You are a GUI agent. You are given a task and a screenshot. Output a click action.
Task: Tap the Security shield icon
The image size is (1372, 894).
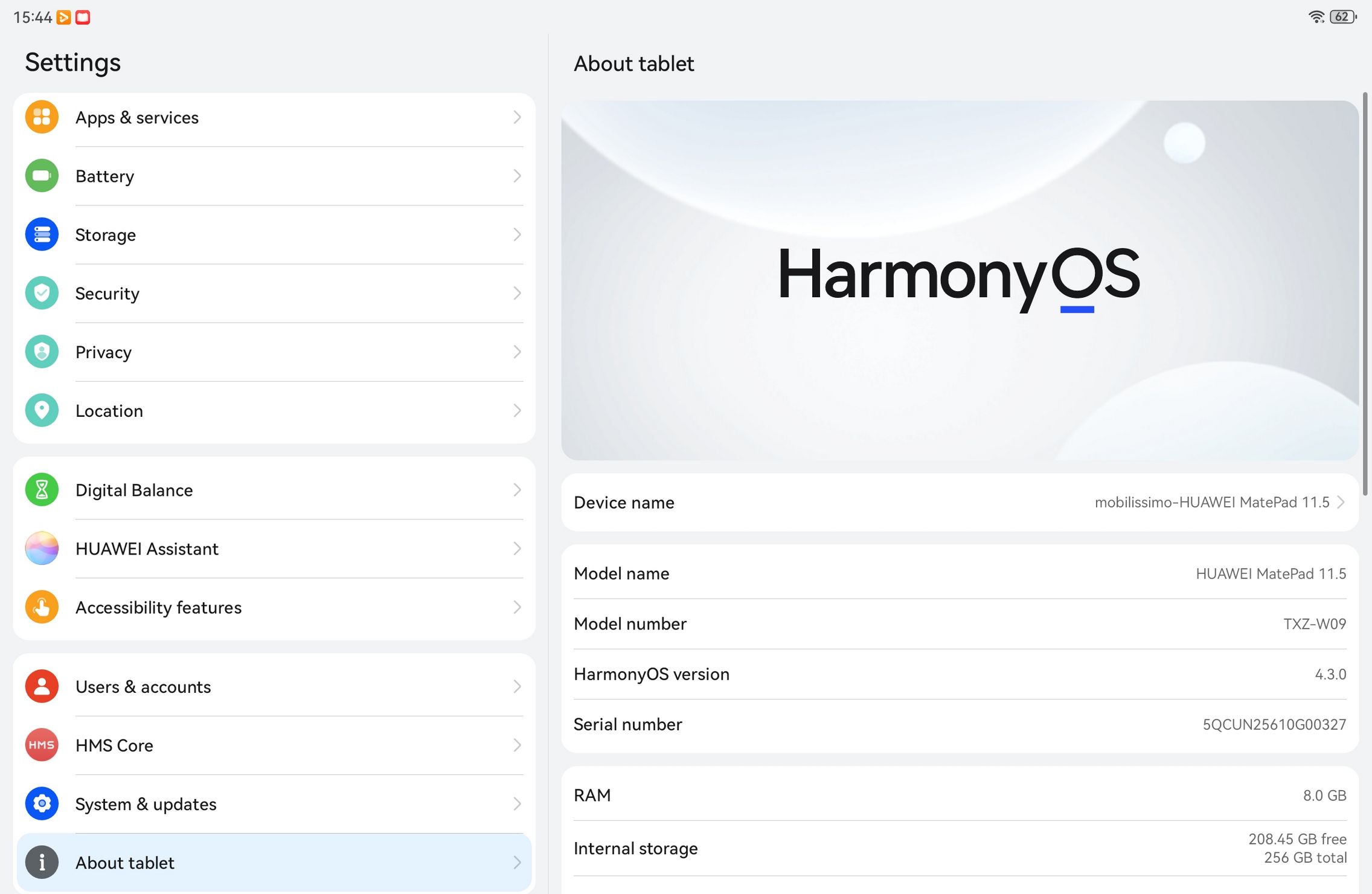coord(42,293)
